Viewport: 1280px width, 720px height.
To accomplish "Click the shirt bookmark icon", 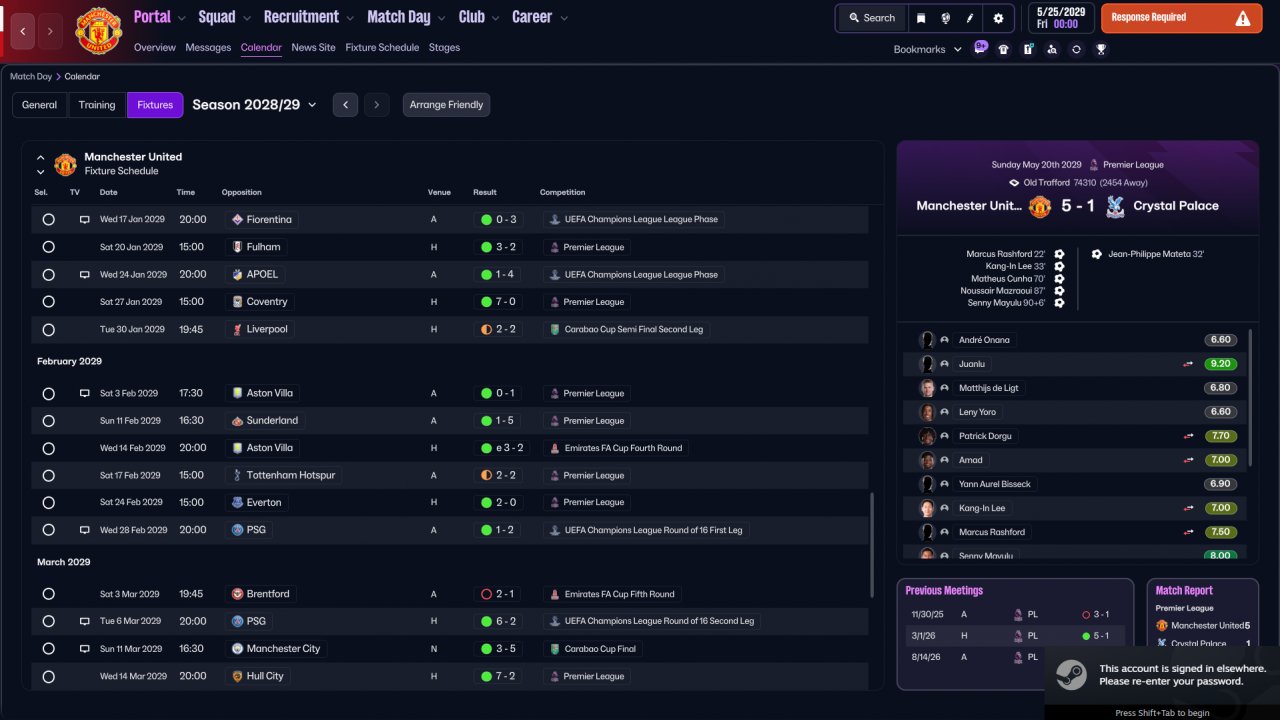I will pyautogui.click(x=1004, y=49).
